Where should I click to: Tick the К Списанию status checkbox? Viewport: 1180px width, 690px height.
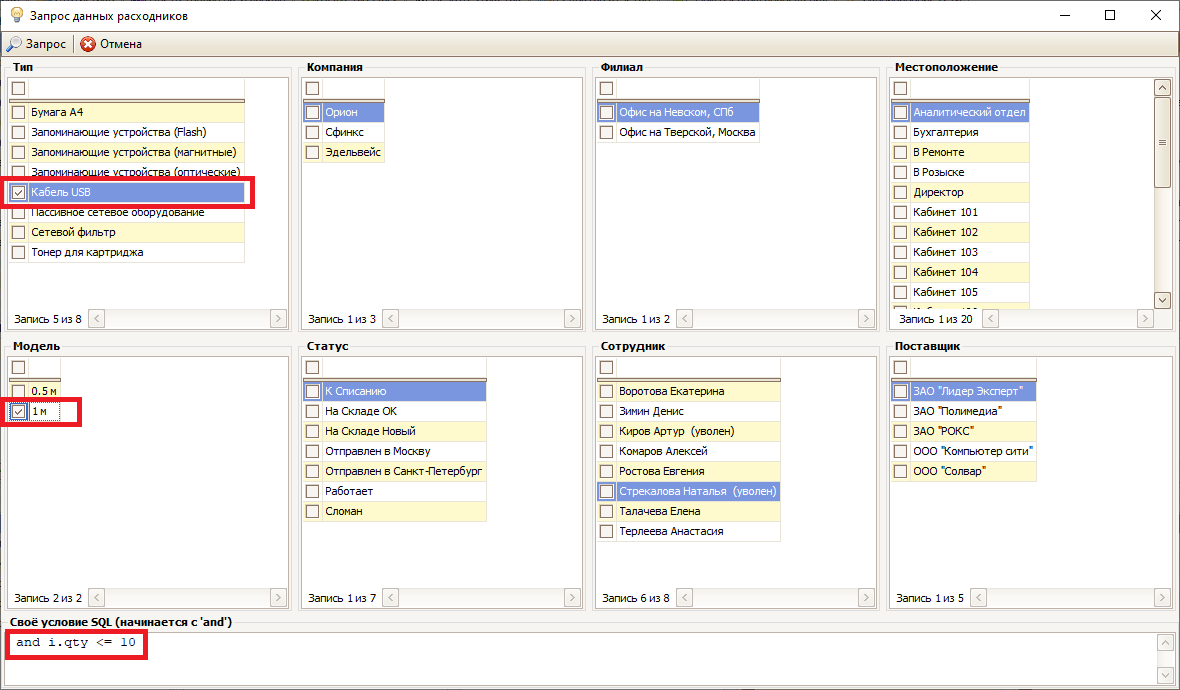click(312, 391)
